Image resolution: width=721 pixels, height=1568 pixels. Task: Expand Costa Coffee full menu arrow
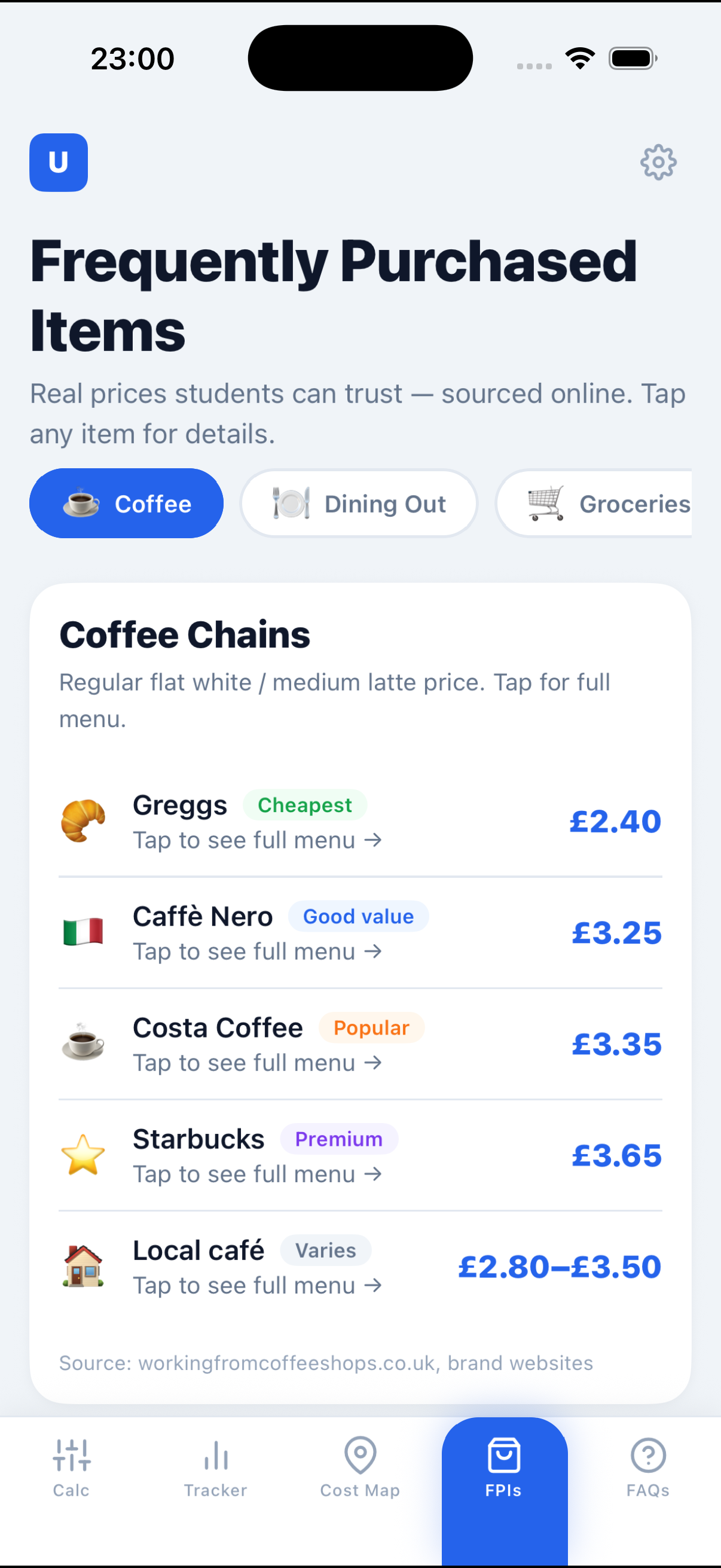373,1063
